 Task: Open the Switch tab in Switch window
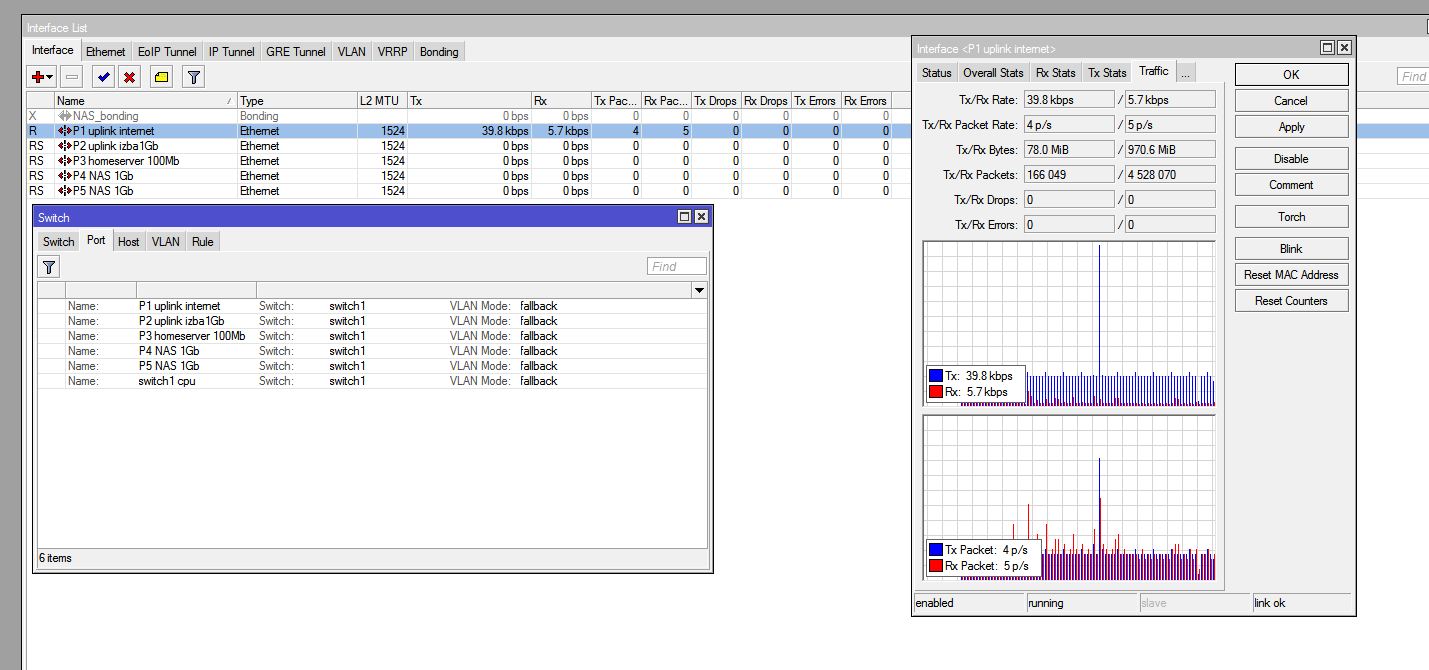58,241
